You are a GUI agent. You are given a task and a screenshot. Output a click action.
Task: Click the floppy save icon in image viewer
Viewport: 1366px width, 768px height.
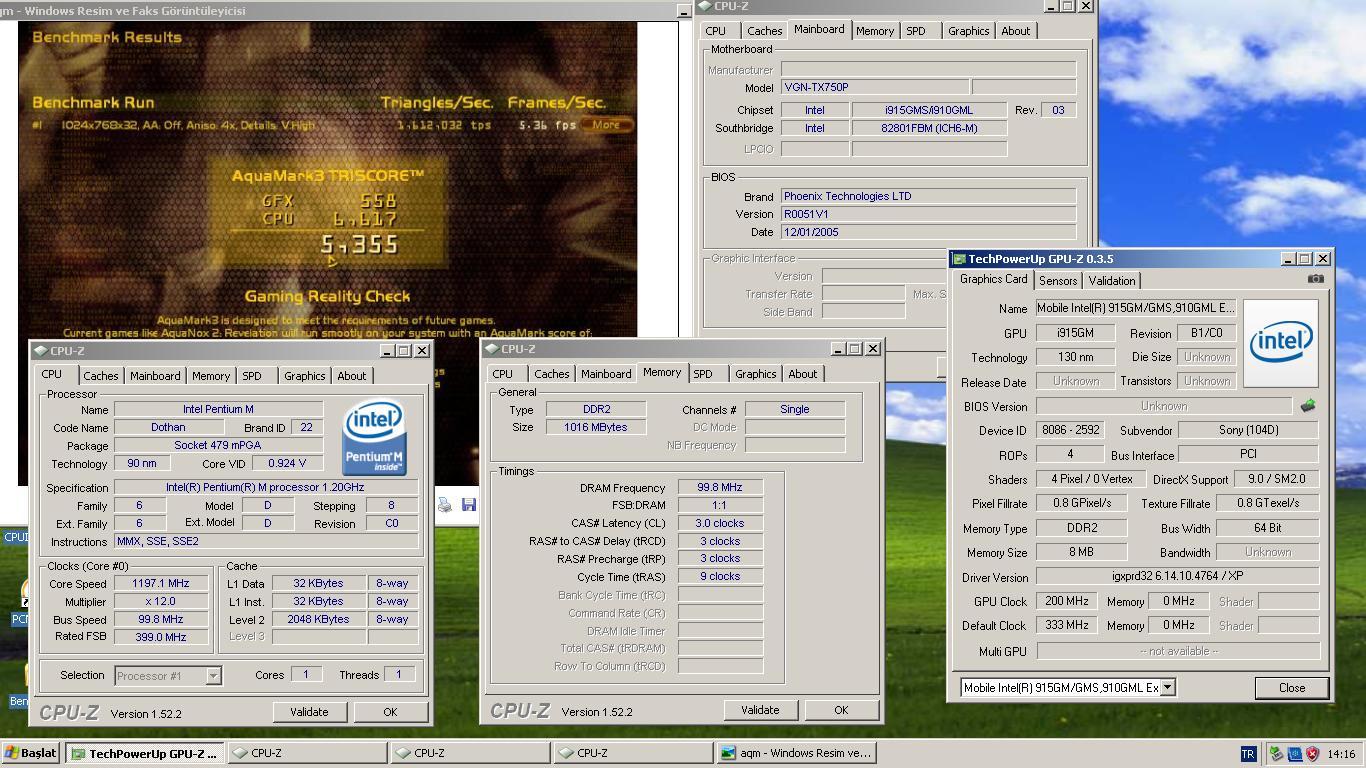tap(468, 505)
